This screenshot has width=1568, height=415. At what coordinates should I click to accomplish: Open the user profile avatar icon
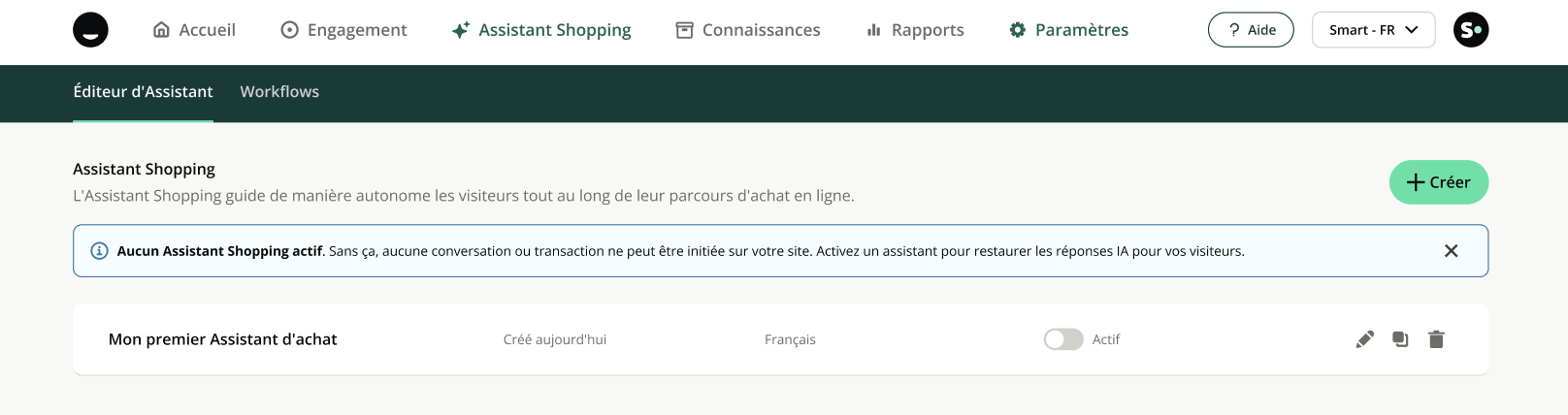pyautogui.click(x=1470, y=30)
